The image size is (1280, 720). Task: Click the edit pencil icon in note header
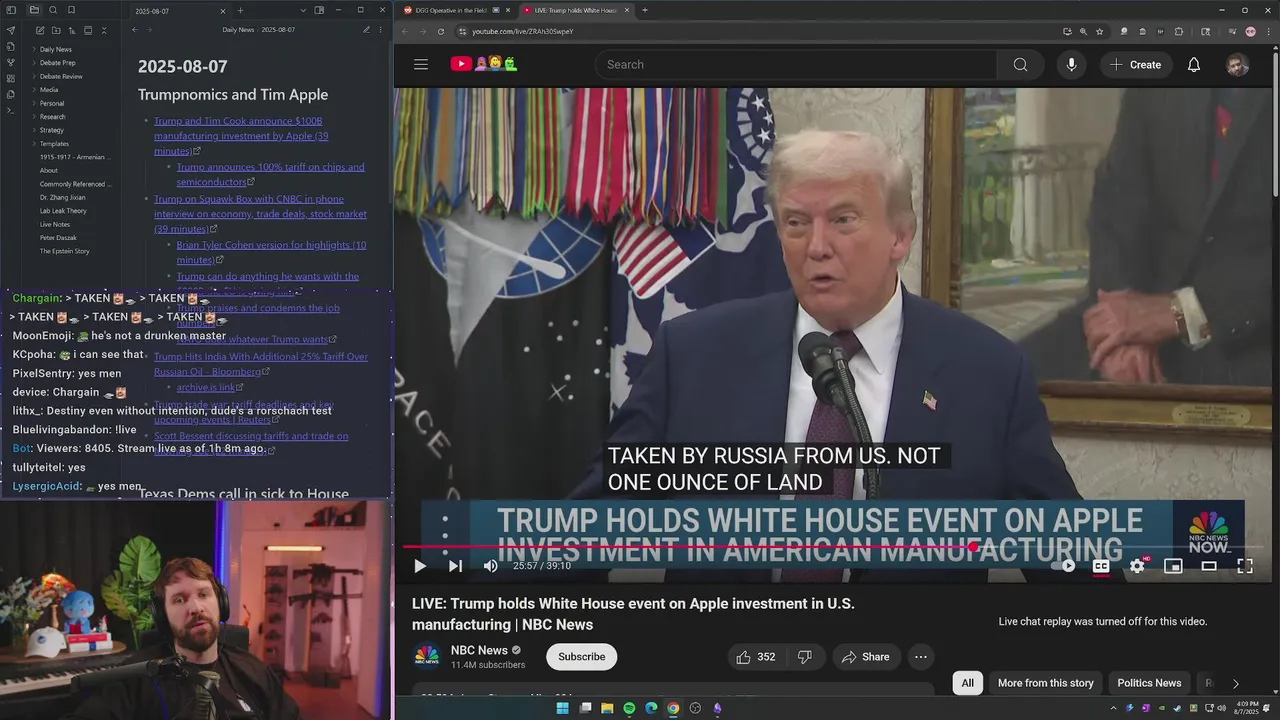coord(366,30)
